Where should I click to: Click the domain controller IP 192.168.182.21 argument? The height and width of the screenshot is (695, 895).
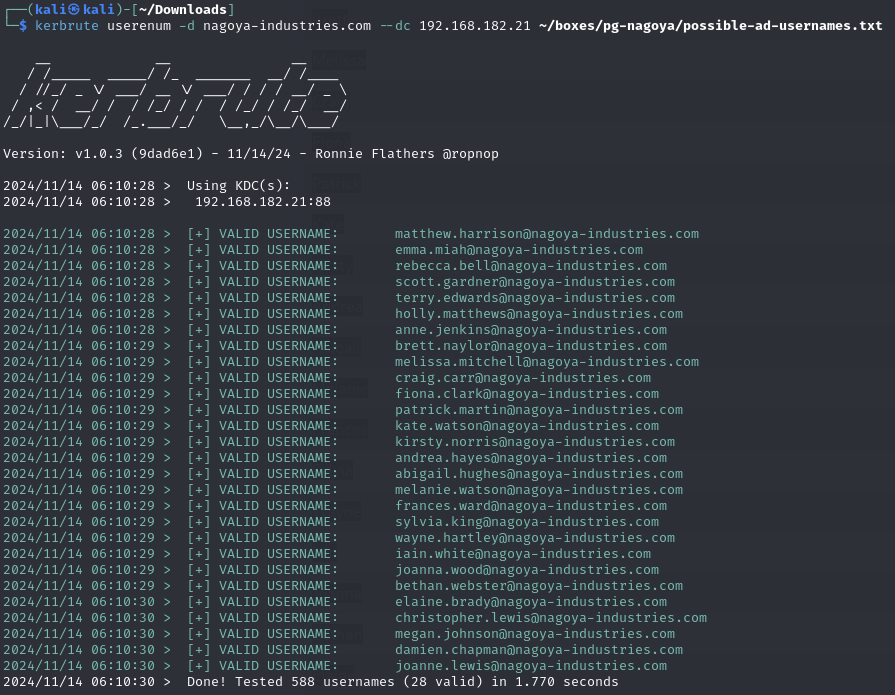[x=474, y=25]
